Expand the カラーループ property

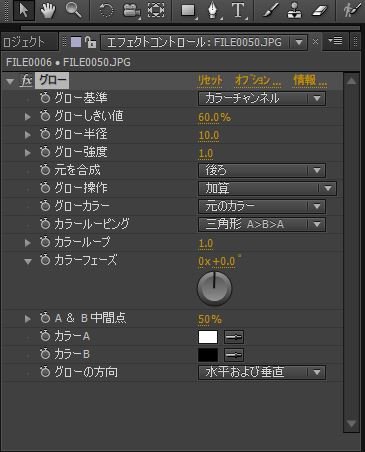(x=28, y=243)
